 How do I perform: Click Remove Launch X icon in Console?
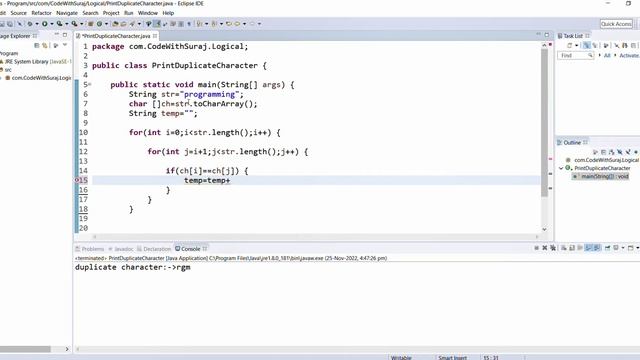544,248
